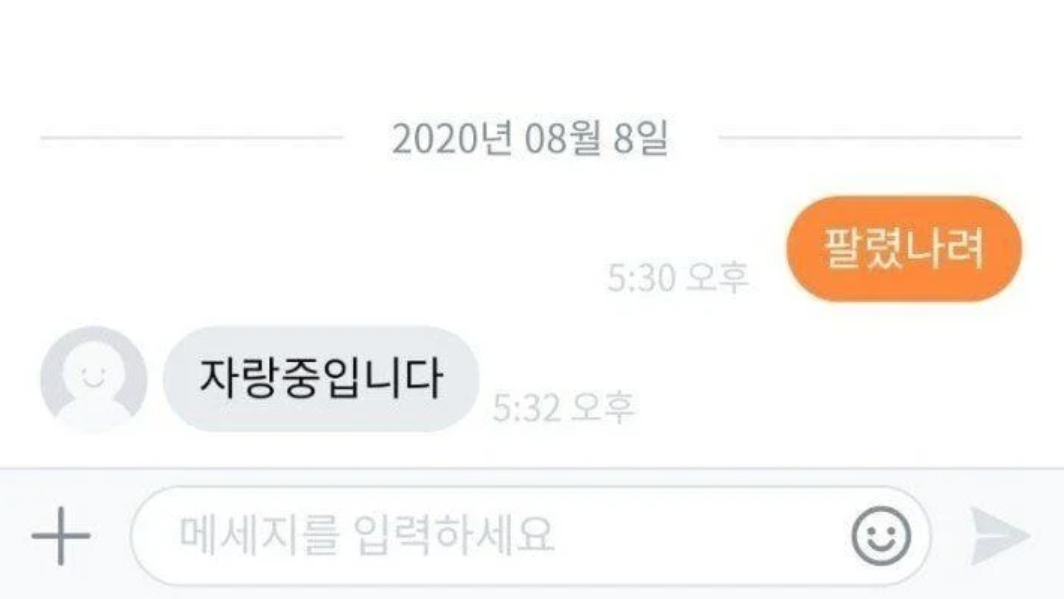Image resolution: width=1064 pixels, height=599 pixels.
Task: Click the 5:30 오후 timestamp
Action: pyautogui.click(x=678, y=277)
